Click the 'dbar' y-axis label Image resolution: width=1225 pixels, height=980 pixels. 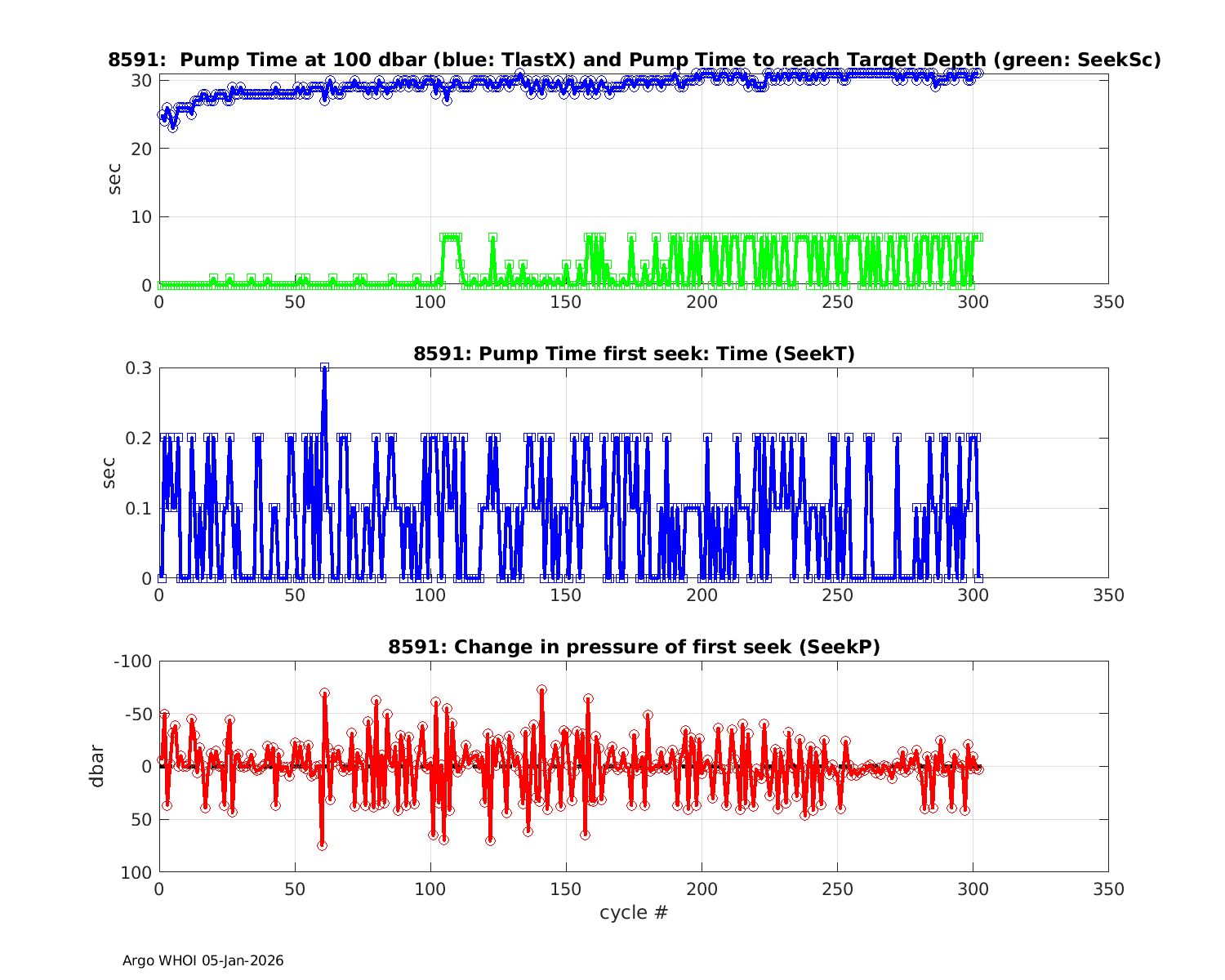tap(97, 765)
